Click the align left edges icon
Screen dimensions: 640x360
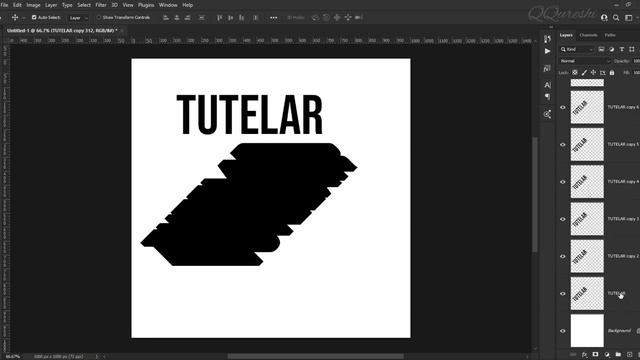point(166,18)
